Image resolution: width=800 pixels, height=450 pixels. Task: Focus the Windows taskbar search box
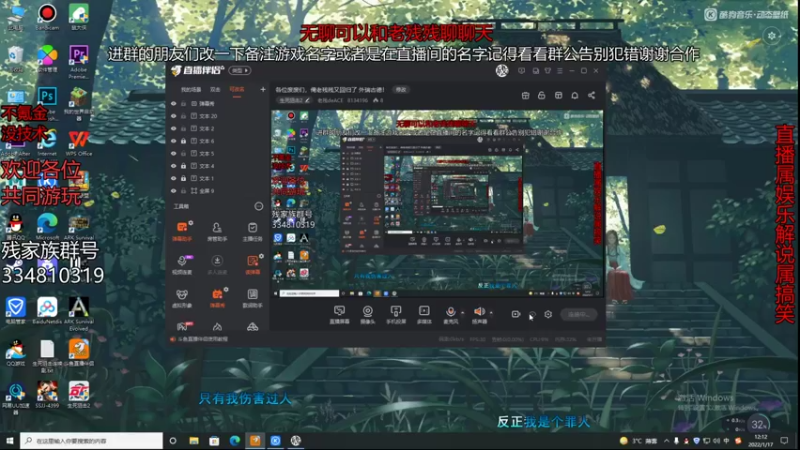[92, 440]
